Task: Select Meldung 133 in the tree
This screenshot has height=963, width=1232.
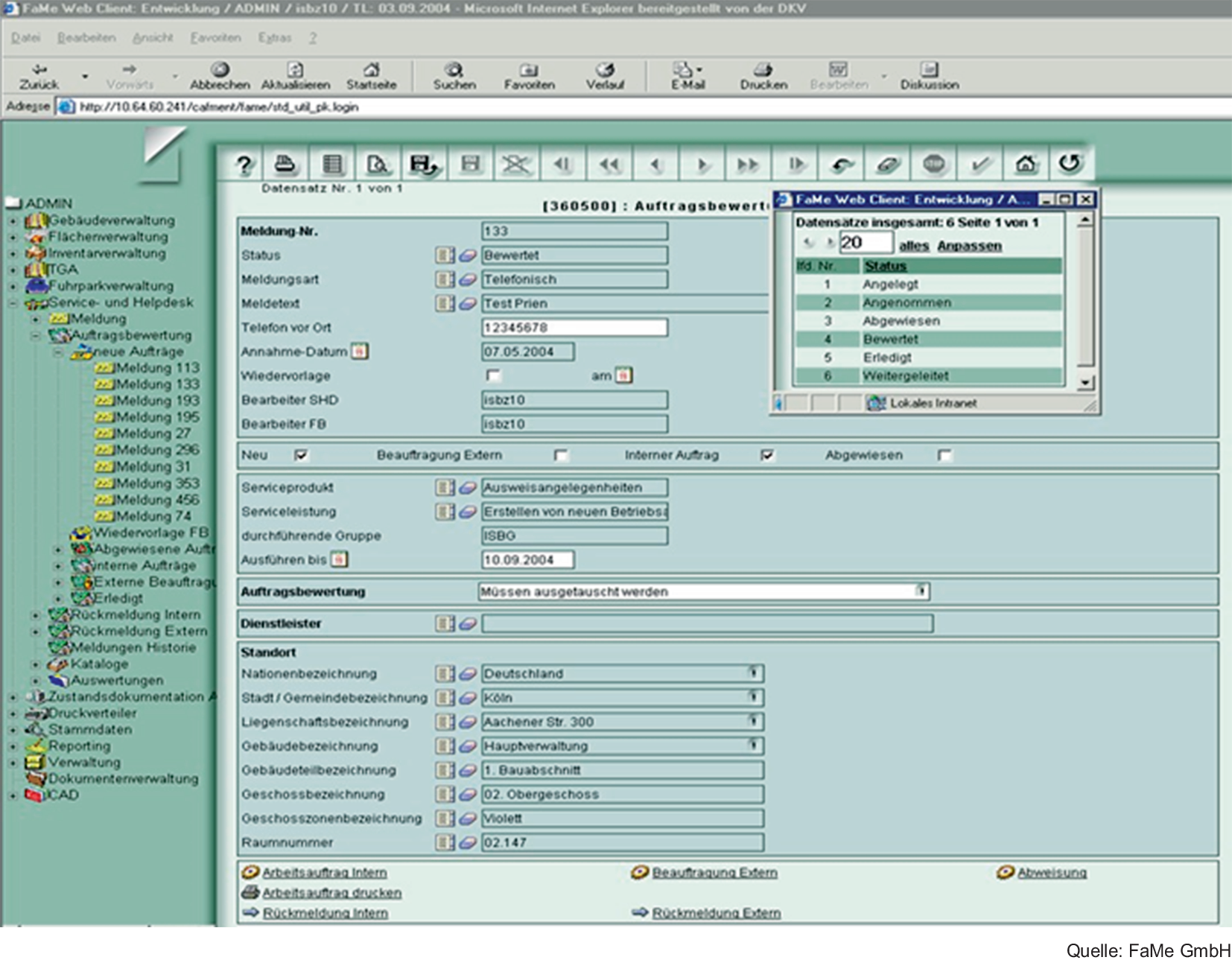Action: 157,384
